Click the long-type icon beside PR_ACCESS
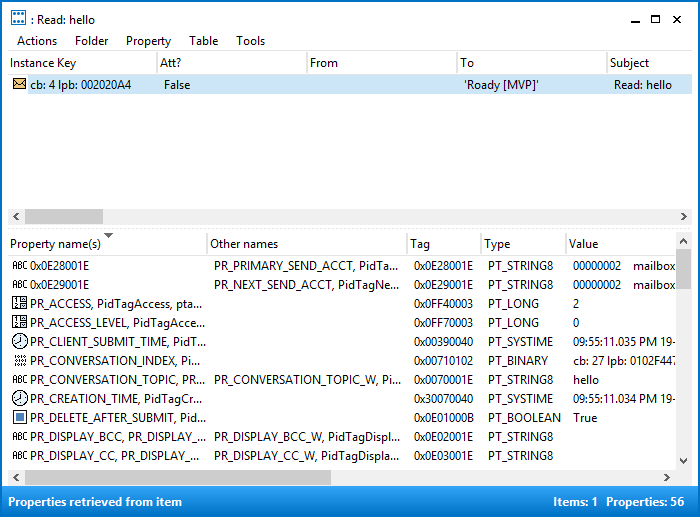 point(19,304)
